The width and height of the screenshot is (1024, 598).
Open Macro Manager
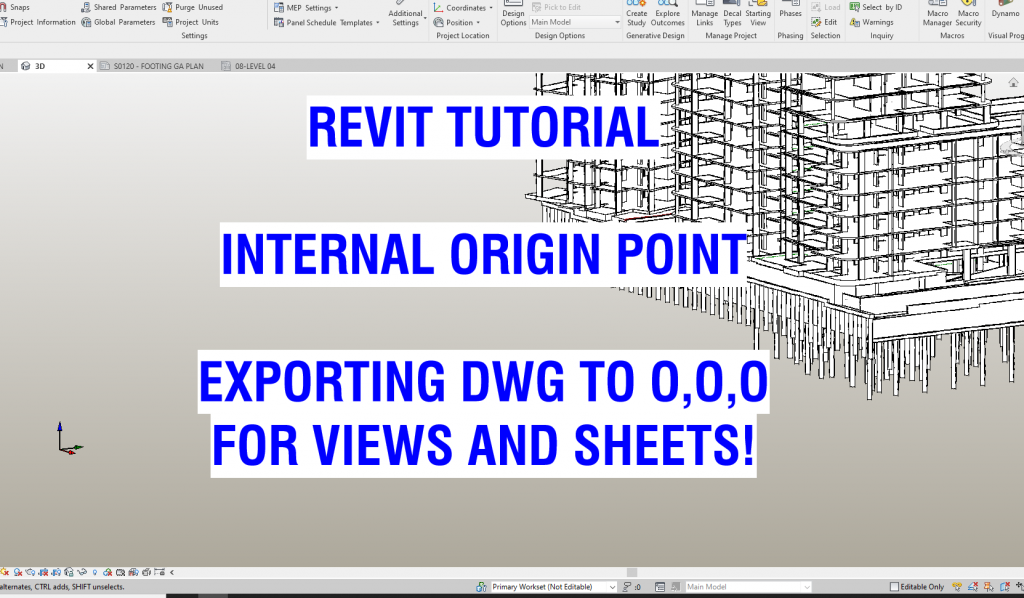pyautogui.click(x=937, y=14)
